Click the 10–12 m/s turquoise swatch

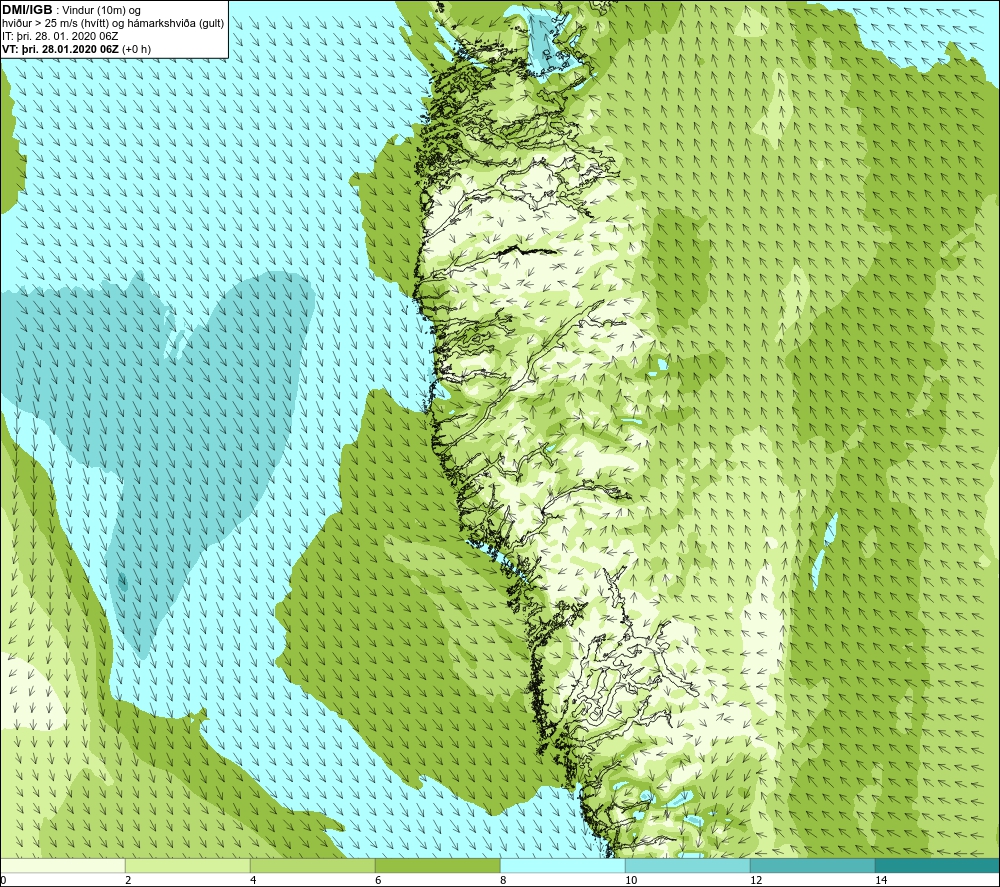pyautogui.click(x=688, y=865)
